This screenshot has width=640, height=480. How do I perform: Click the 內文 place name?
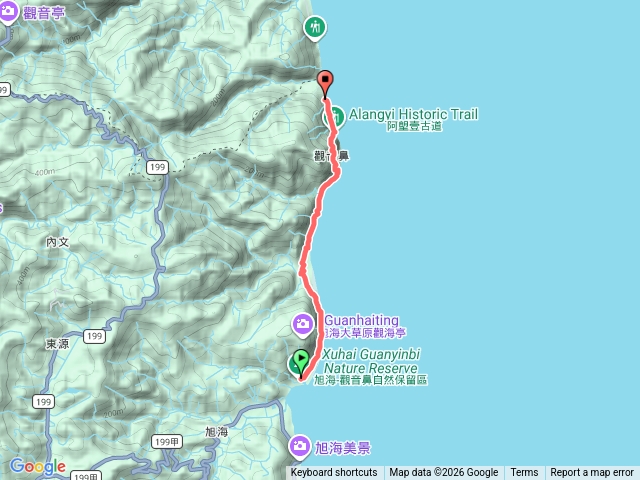pos(58,242)
